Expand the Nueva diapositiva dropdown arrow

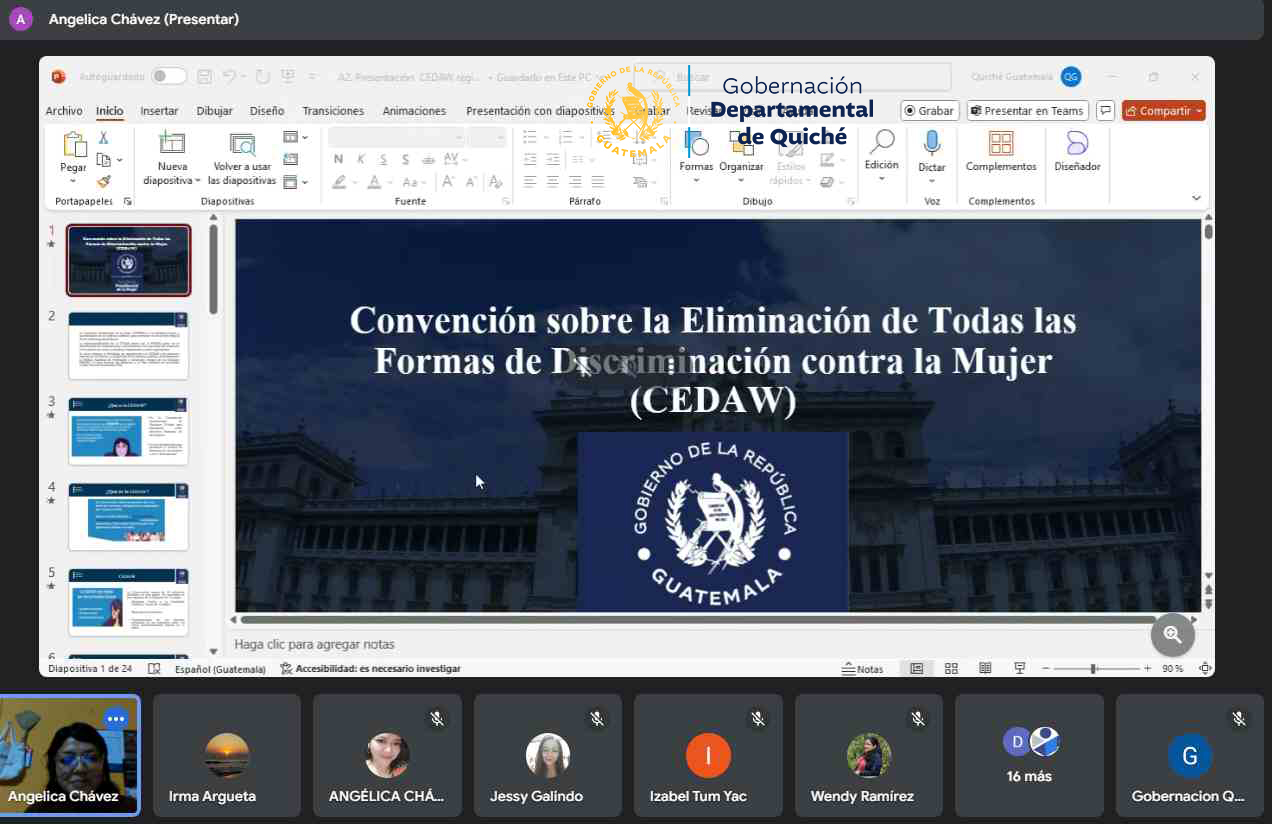pos(198,181)
